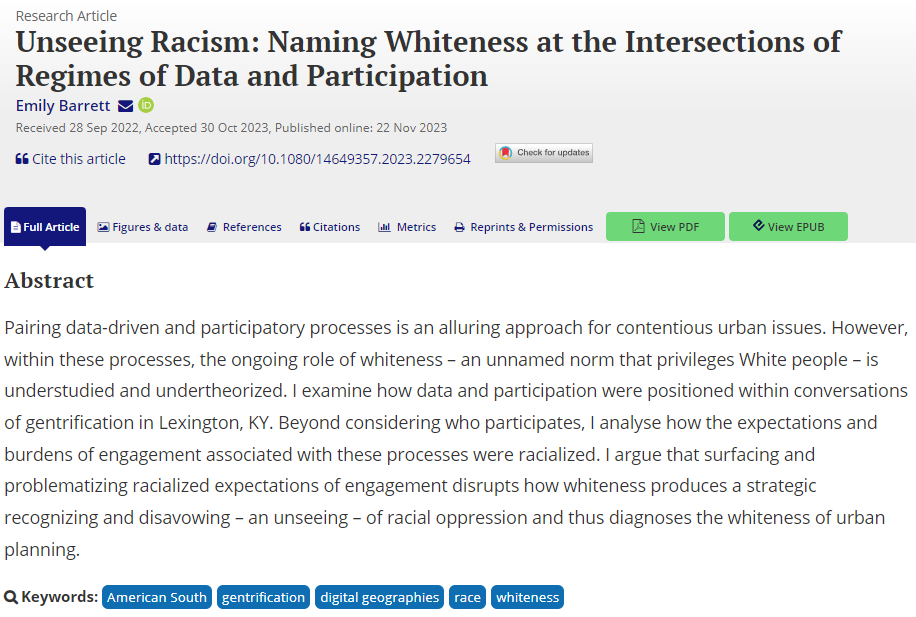The image size is (916, 617).
Task: Click the gentrification keyword tag
Action: click(x=263, y=597)
